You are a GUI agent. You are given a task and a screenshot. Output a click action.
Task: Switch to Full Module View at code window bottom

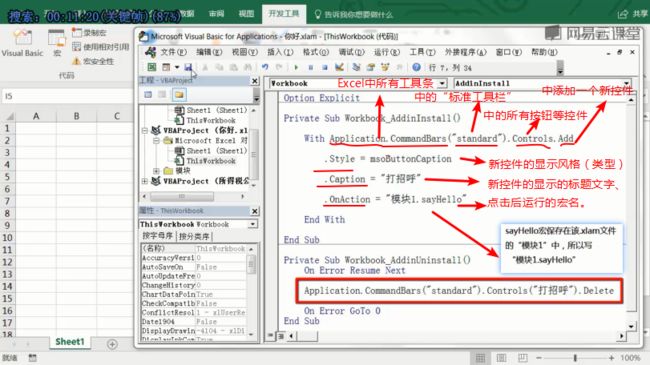[x=281, y=336]
